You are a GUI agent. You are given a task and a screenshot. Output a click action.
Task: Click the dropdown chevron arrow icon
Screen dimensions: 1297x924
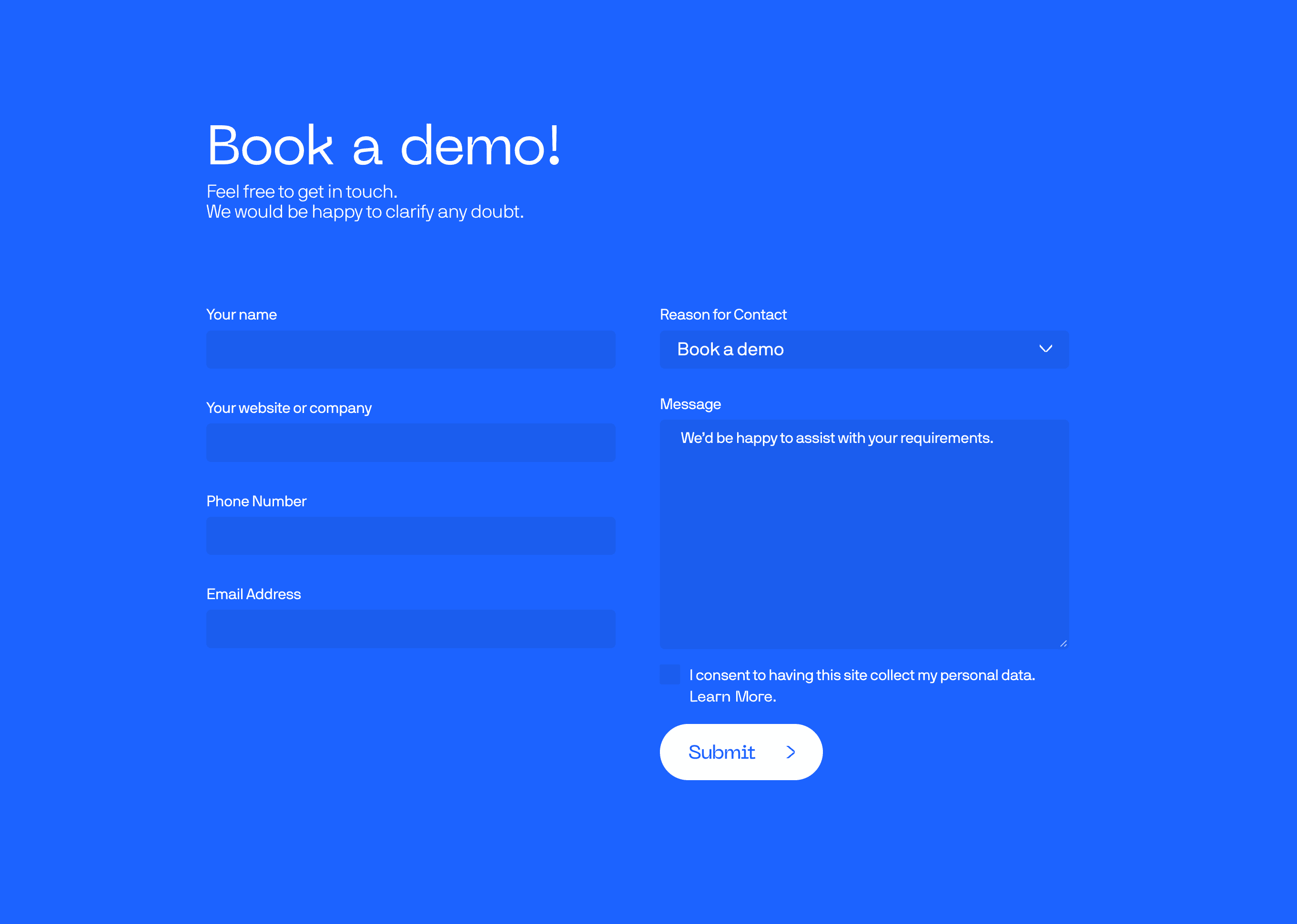1045,349
